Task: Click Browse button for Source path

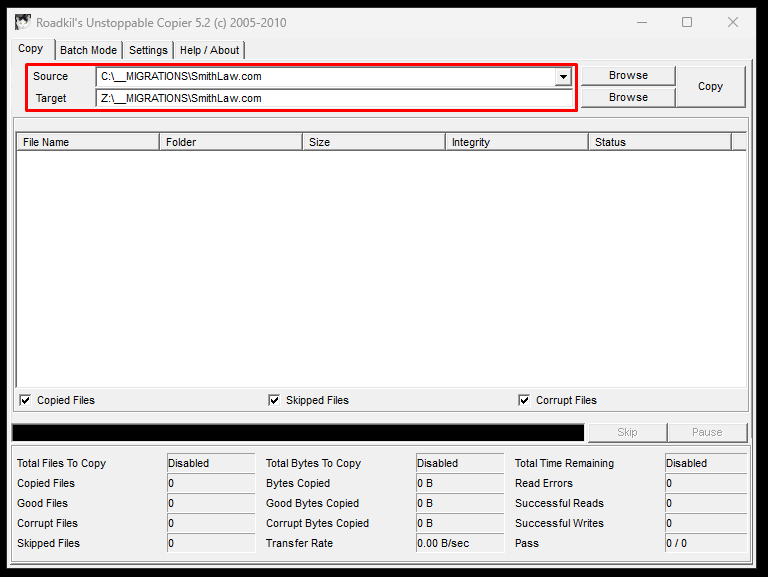Action: [x=628, y=76]
